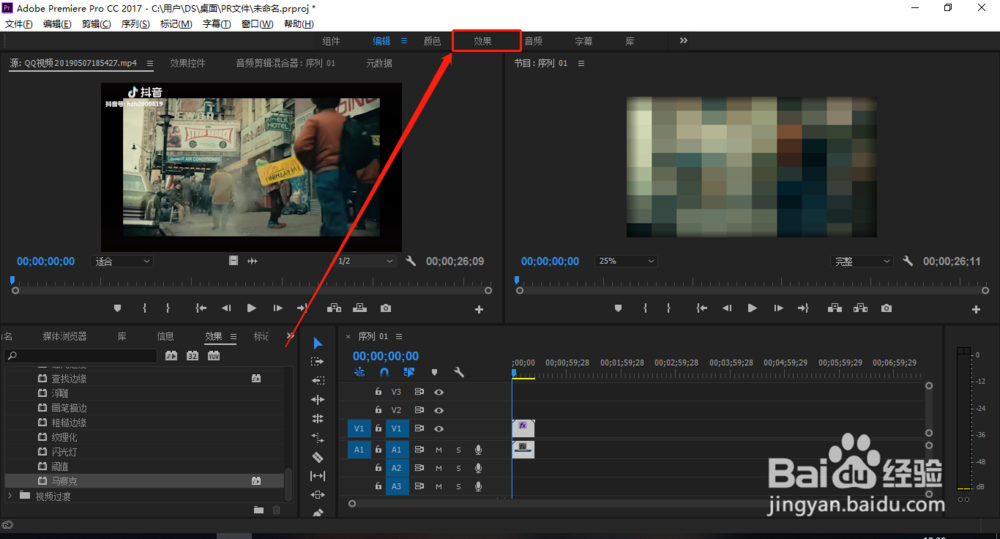
Task: Filter accelerated effects in Effects panel
Action: coord(171,355)
